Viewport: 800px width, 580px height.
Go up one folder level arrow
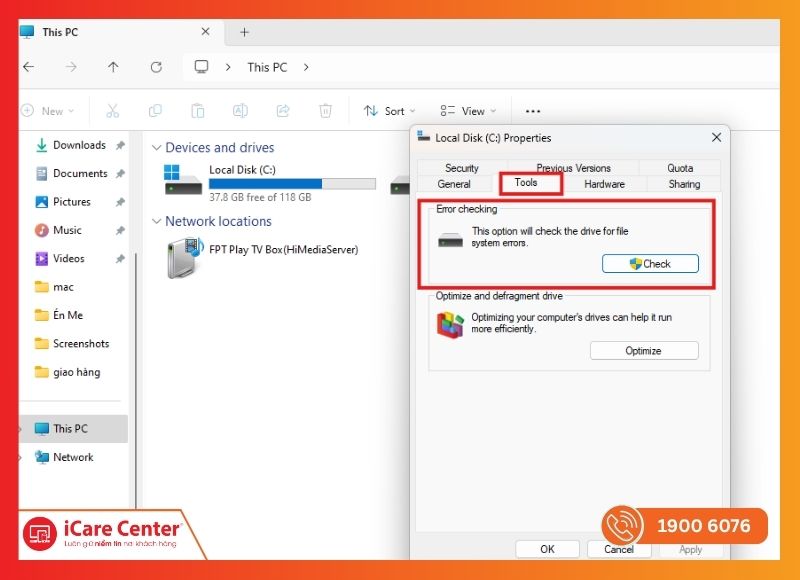click(x=113, y=67)
